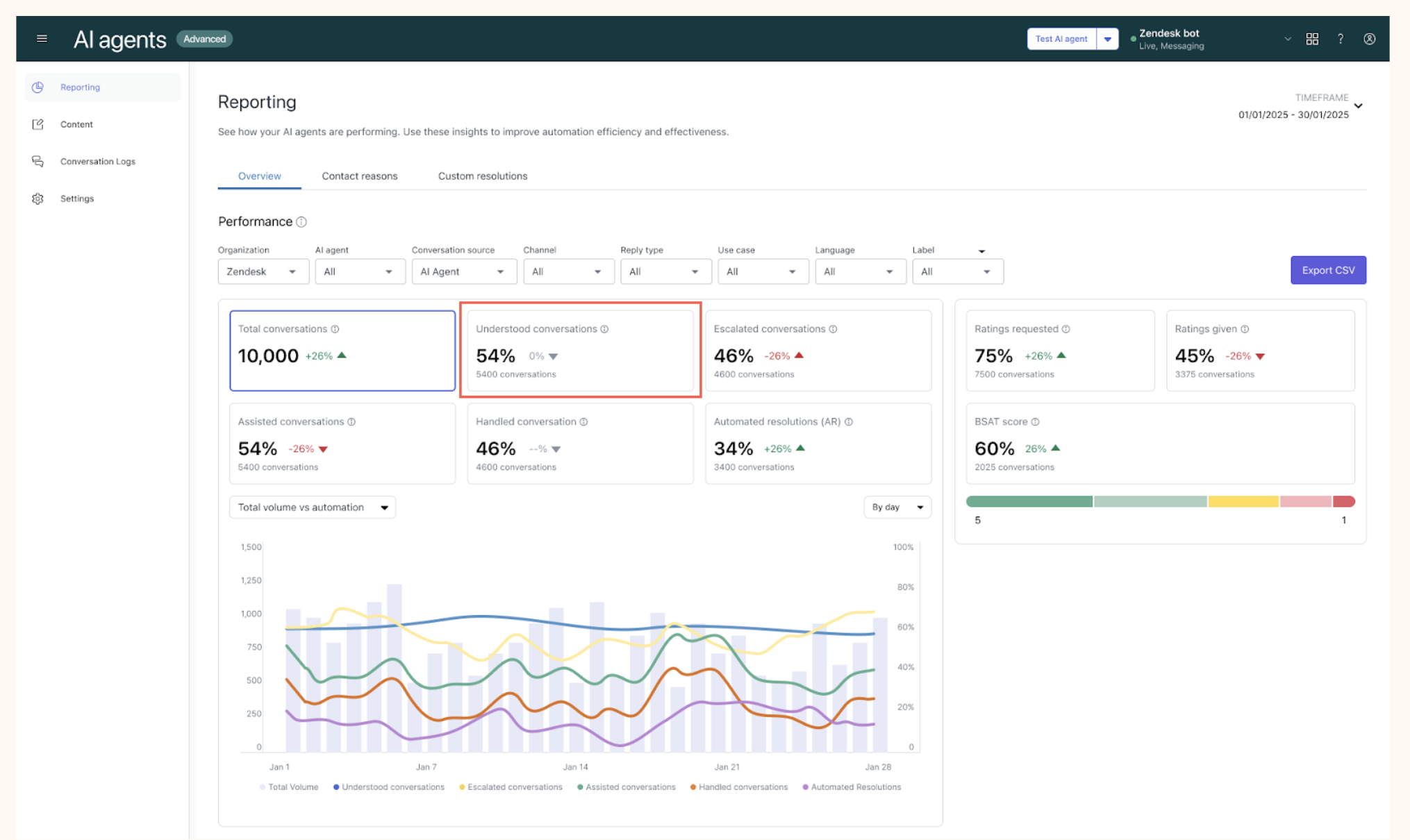Open the help question mark icon
Viewport: 1410px width, 840px height.
coord(1341,39)
